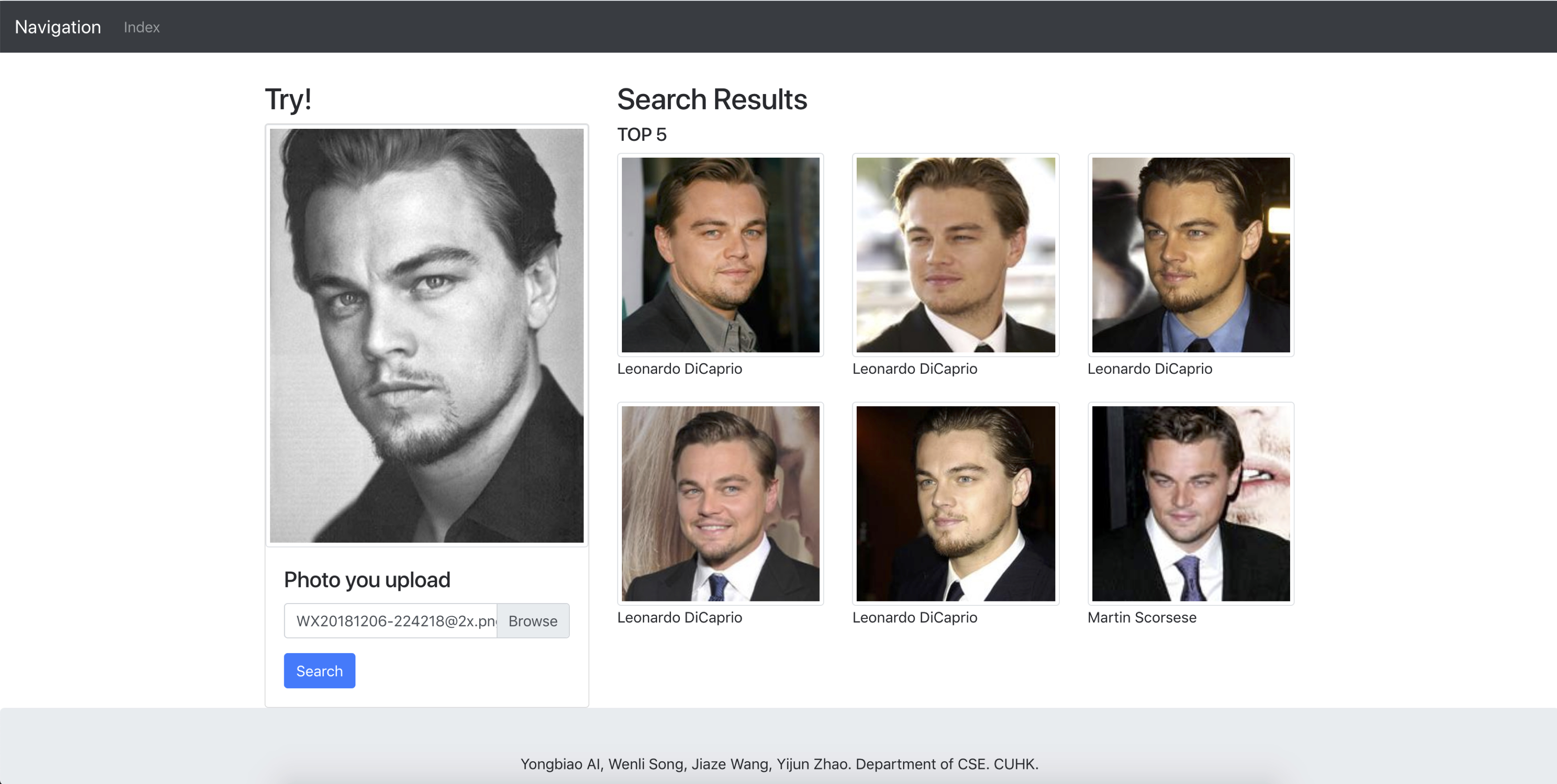Click the uploaded filename input field
Viewport: 1557px width, 784px height.
pos(390,621)
